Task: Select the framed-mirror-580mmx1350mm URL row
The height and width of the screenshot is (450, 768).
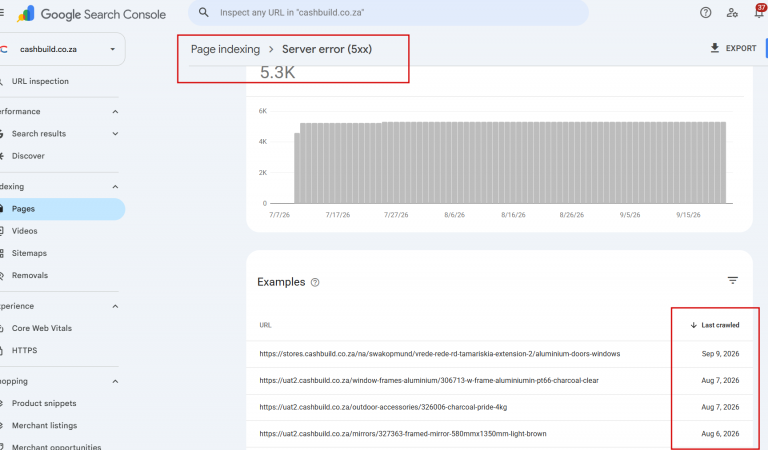Action: [499, 434]
